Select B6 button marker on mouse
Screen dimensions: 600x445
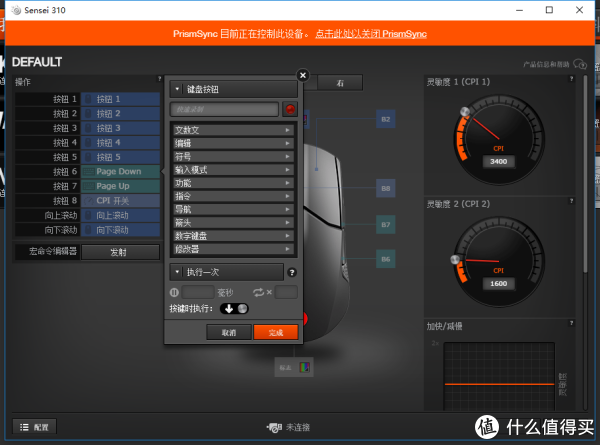(x=385, y=259)
